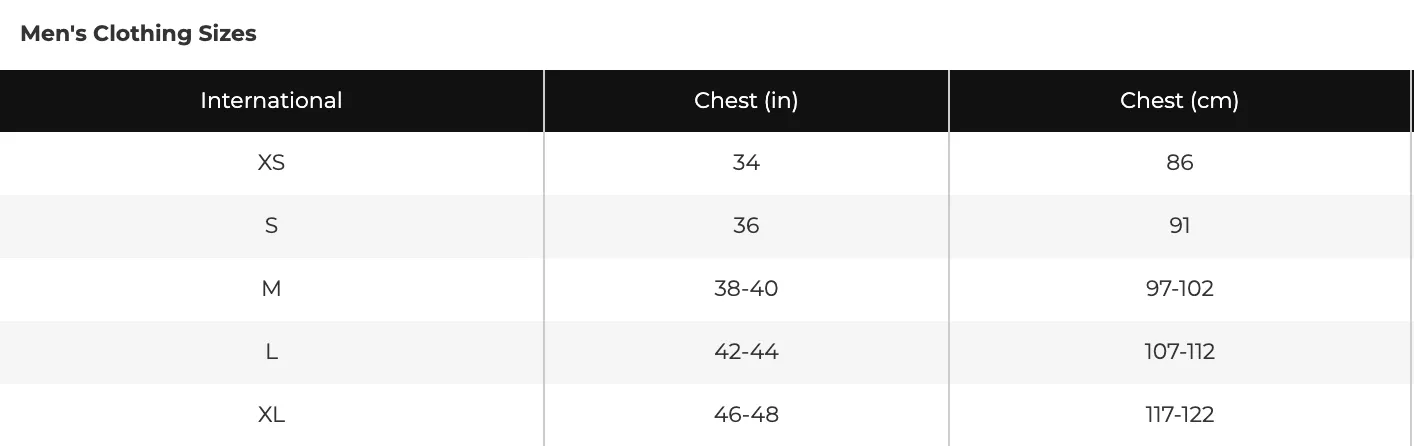Select the 36 inch chest value
The width and height of the screenshot is (1414, 446).
(x=746, y=226)
